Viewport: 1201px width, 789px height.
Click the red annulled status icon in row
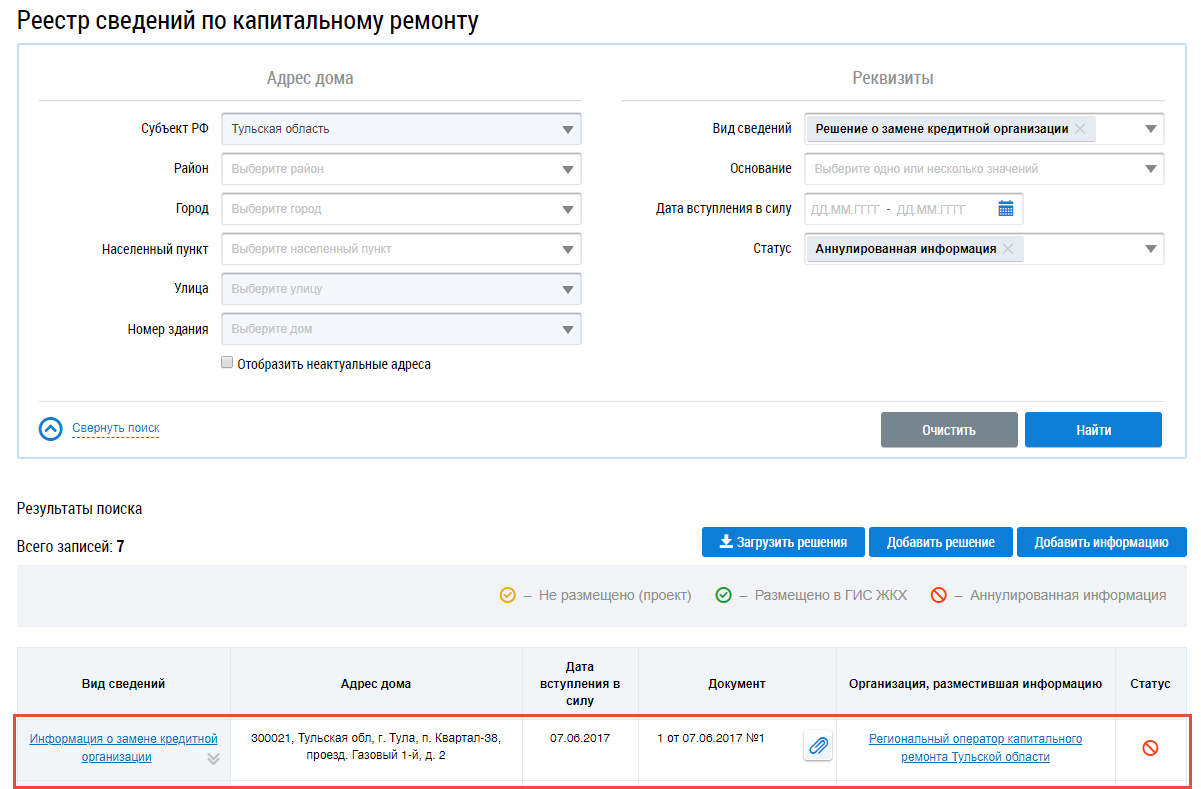tap(1150, 747)
